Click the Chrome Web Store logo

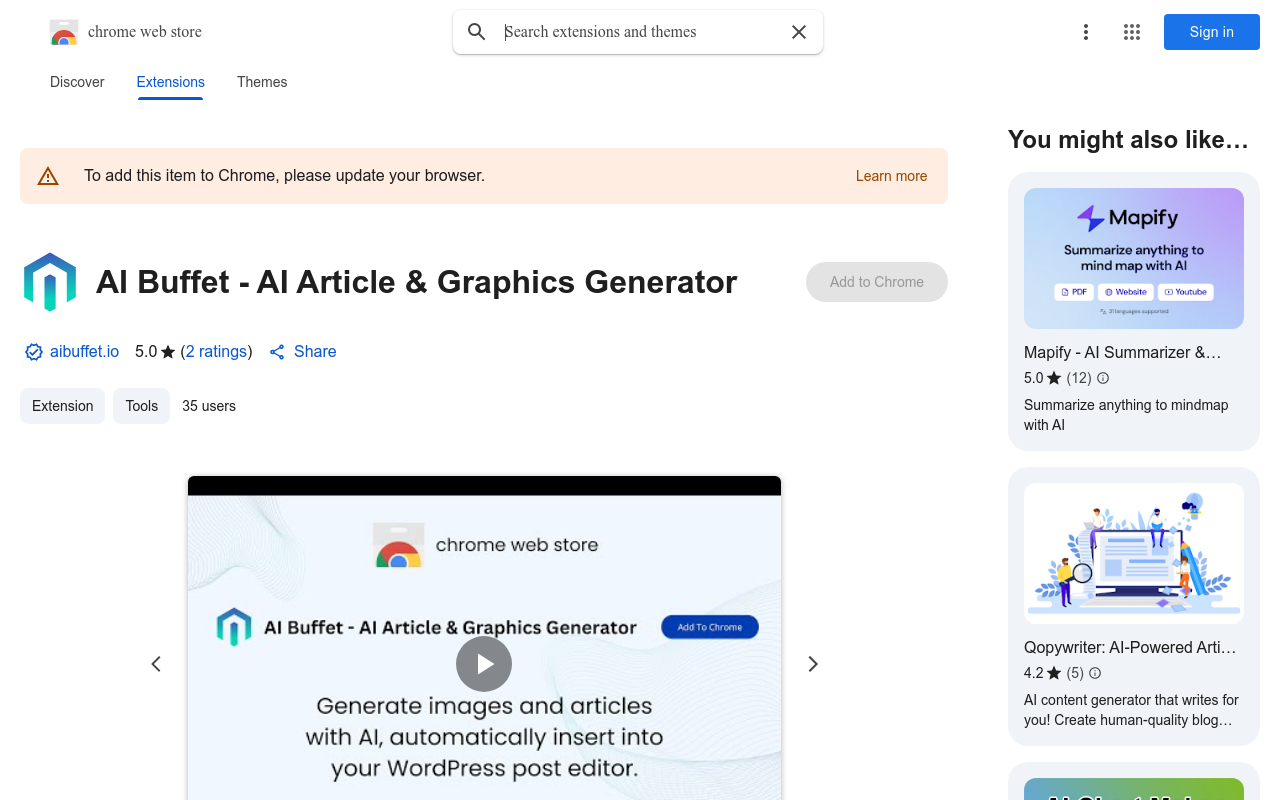pos(64,32)
